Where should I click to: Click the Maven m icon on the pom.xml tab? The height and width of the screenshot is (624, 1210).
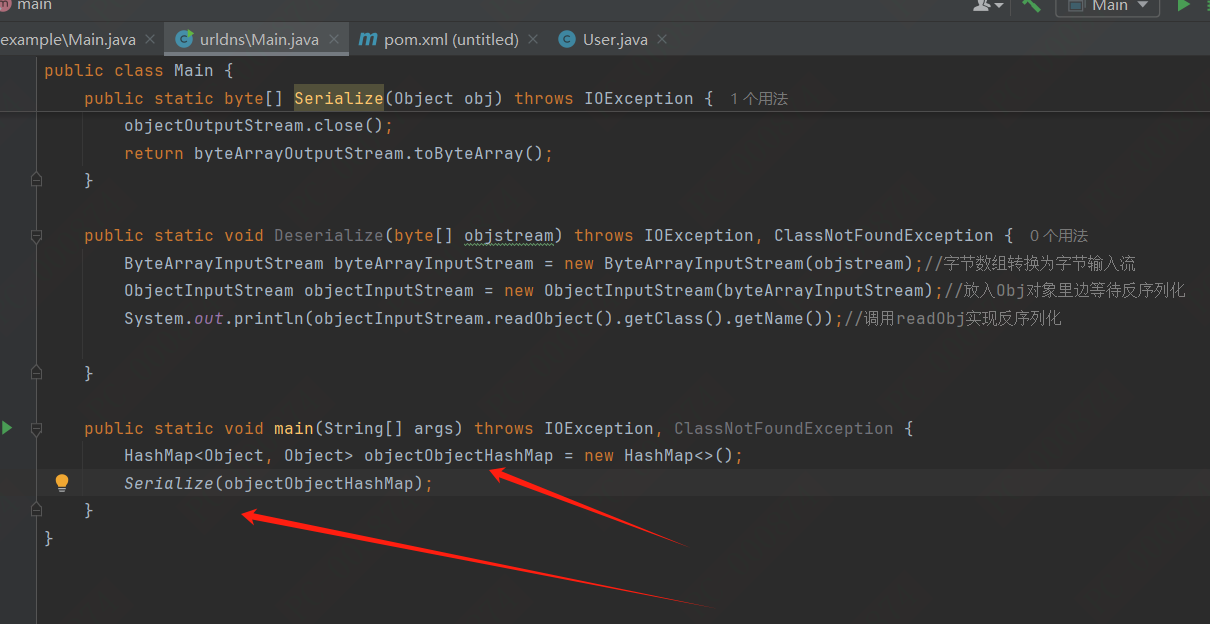click(x=368, y=39)
